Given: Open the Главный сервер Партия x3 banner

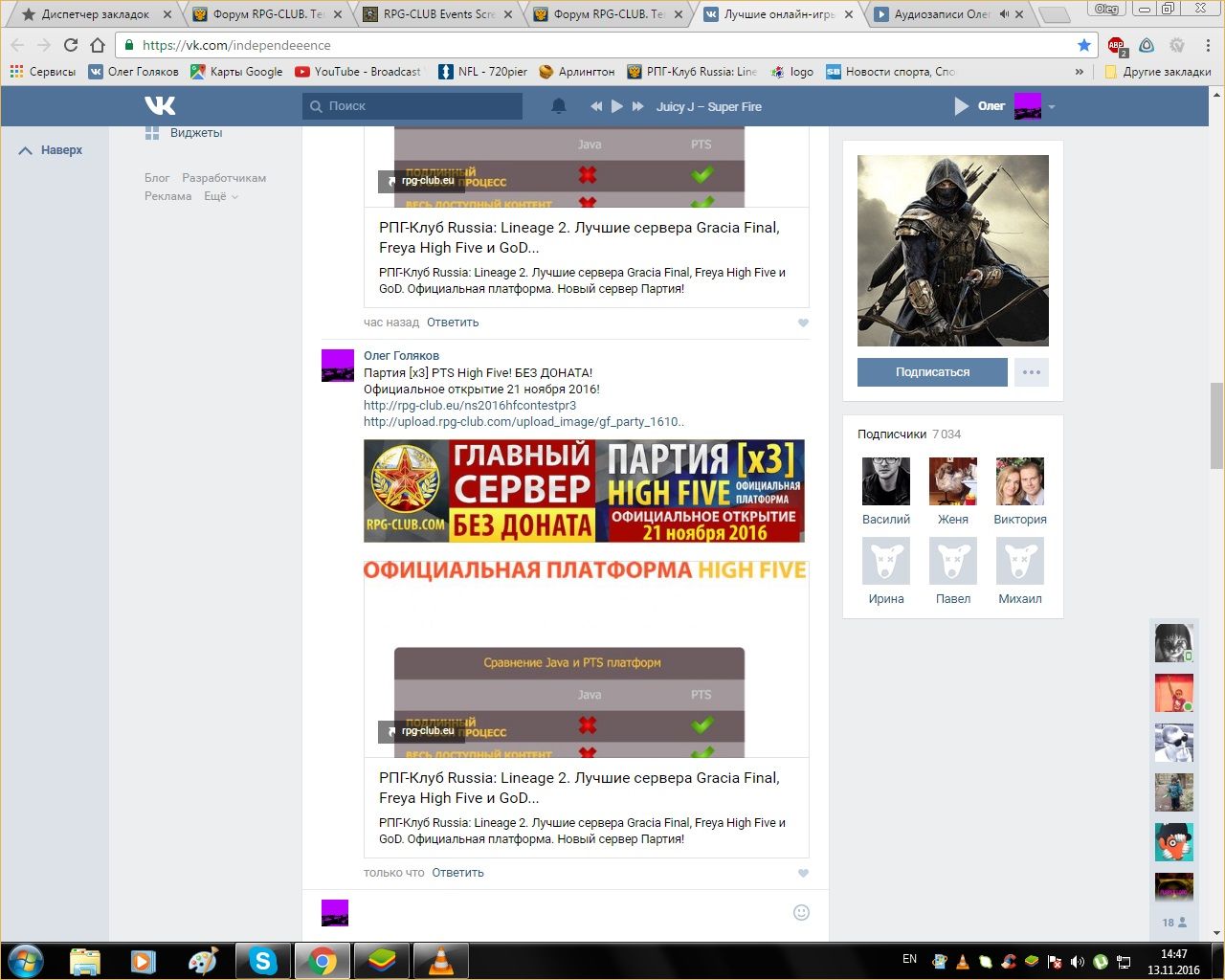Looking at the screenshot, I should (584, 491).
